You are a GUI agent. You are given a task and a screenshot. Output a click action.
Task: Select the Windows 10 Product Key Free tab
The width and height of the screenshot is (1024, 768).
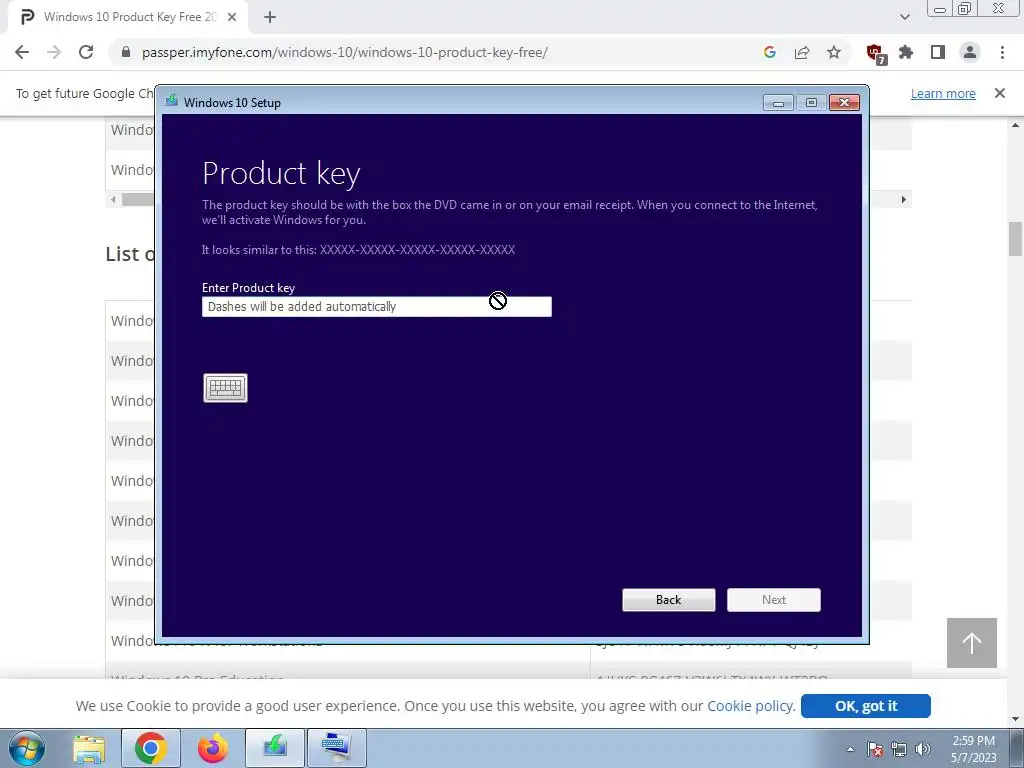click(x=129, y=17)
